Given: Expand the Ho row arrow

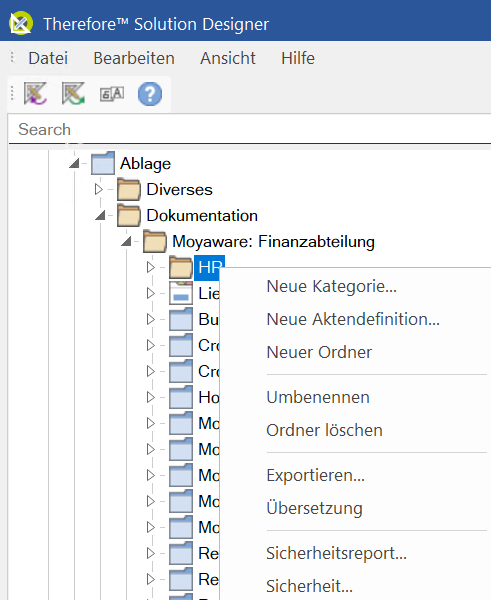Looking at the screenshot, I should [x=151, y=397].
